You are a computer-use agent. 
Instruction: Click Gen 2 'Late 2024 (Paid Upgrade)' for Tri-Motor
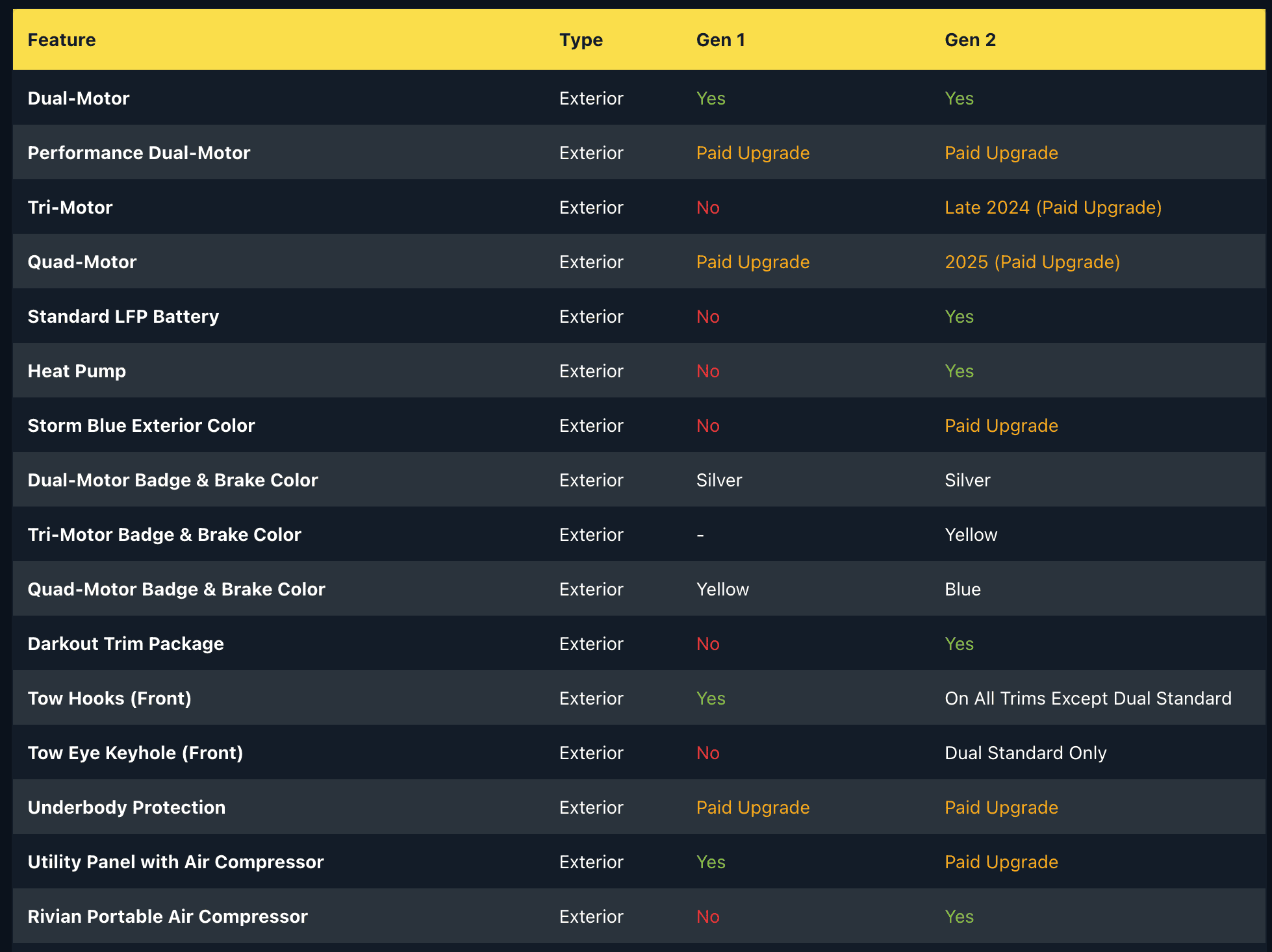point(1053,207)
